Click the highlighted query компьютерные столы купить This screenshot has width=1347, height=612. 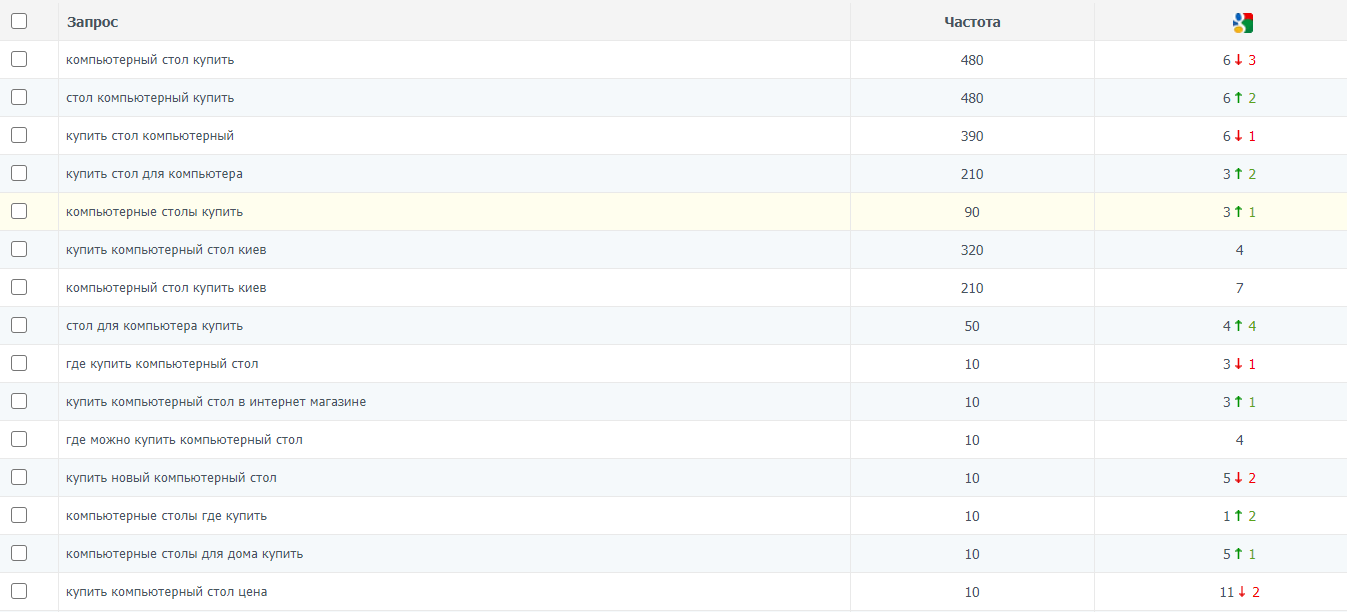[x=154, y=212]
